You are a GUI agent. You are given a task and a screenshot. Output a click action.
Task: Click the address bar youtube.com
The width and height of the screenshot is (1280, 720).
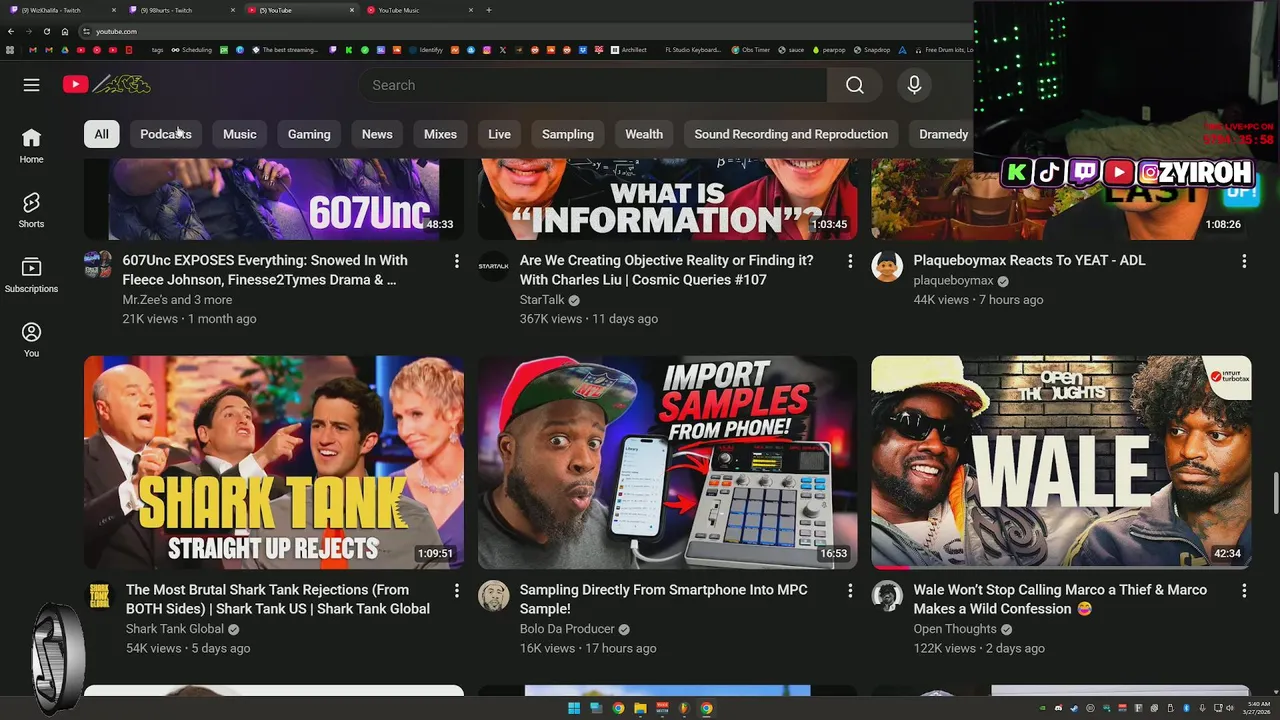click(x=116, y=31)
